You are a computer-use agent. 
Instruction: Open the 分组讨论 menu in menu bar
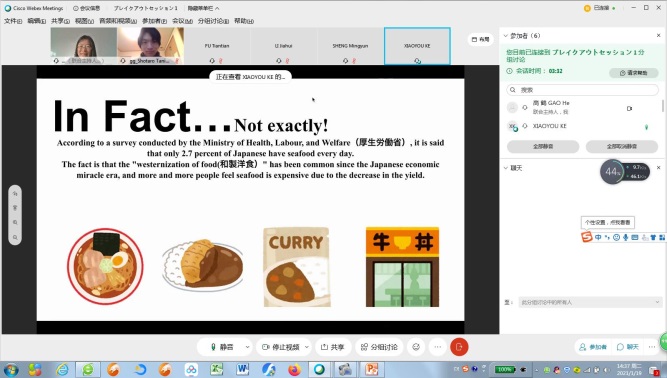(213, 20)
